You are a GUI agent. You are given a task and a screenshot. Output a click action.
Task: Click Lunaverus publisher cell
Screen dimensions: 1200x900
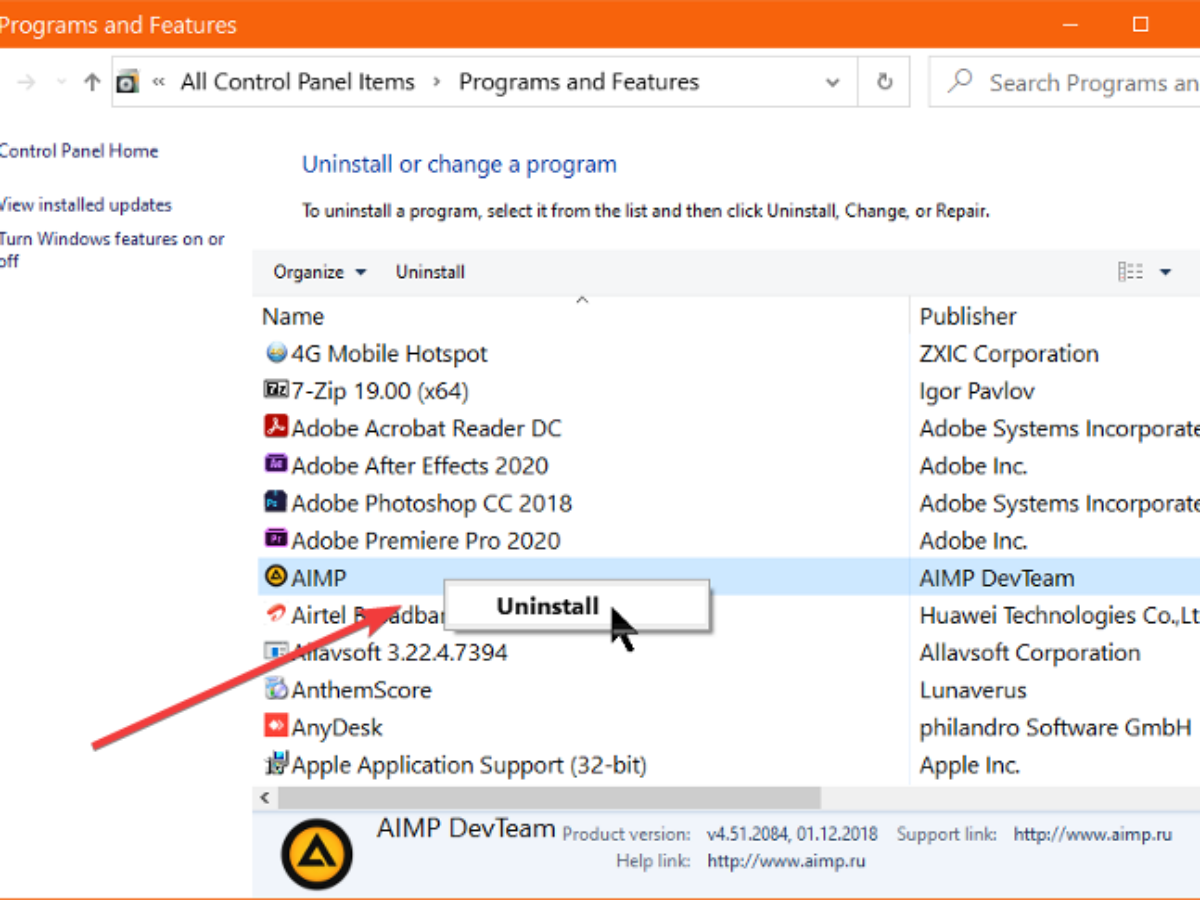(973, 689)
